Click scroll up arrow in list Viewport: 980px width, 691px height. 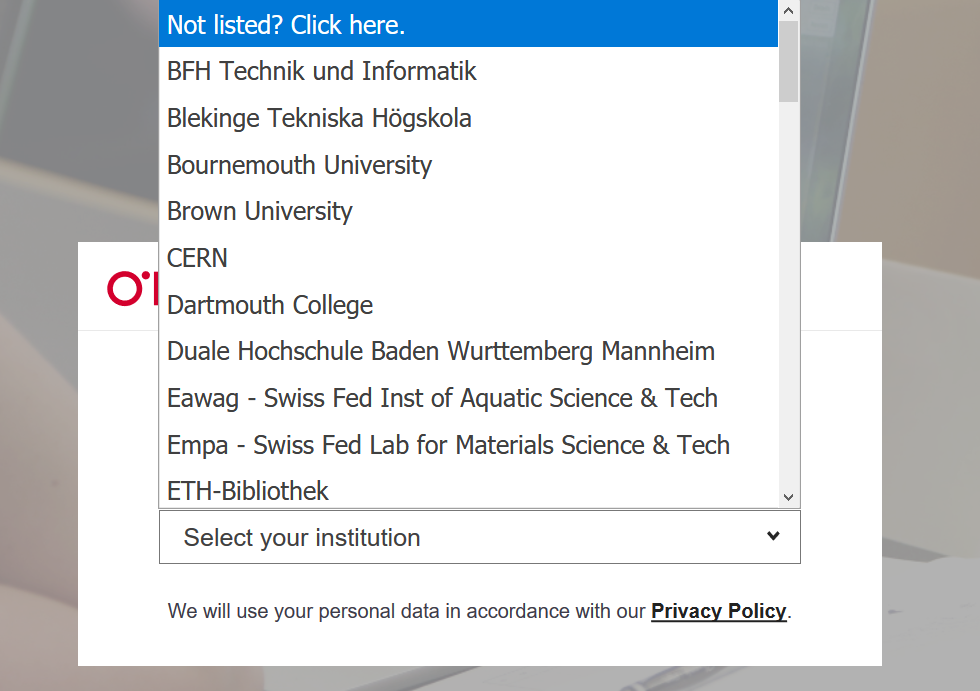point(788,10)
